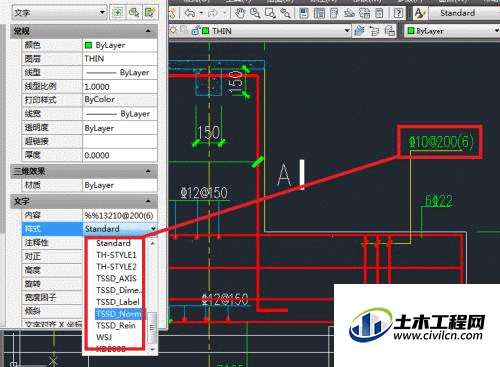Open the Properties palette icon
500x367 pixels.
304,13
